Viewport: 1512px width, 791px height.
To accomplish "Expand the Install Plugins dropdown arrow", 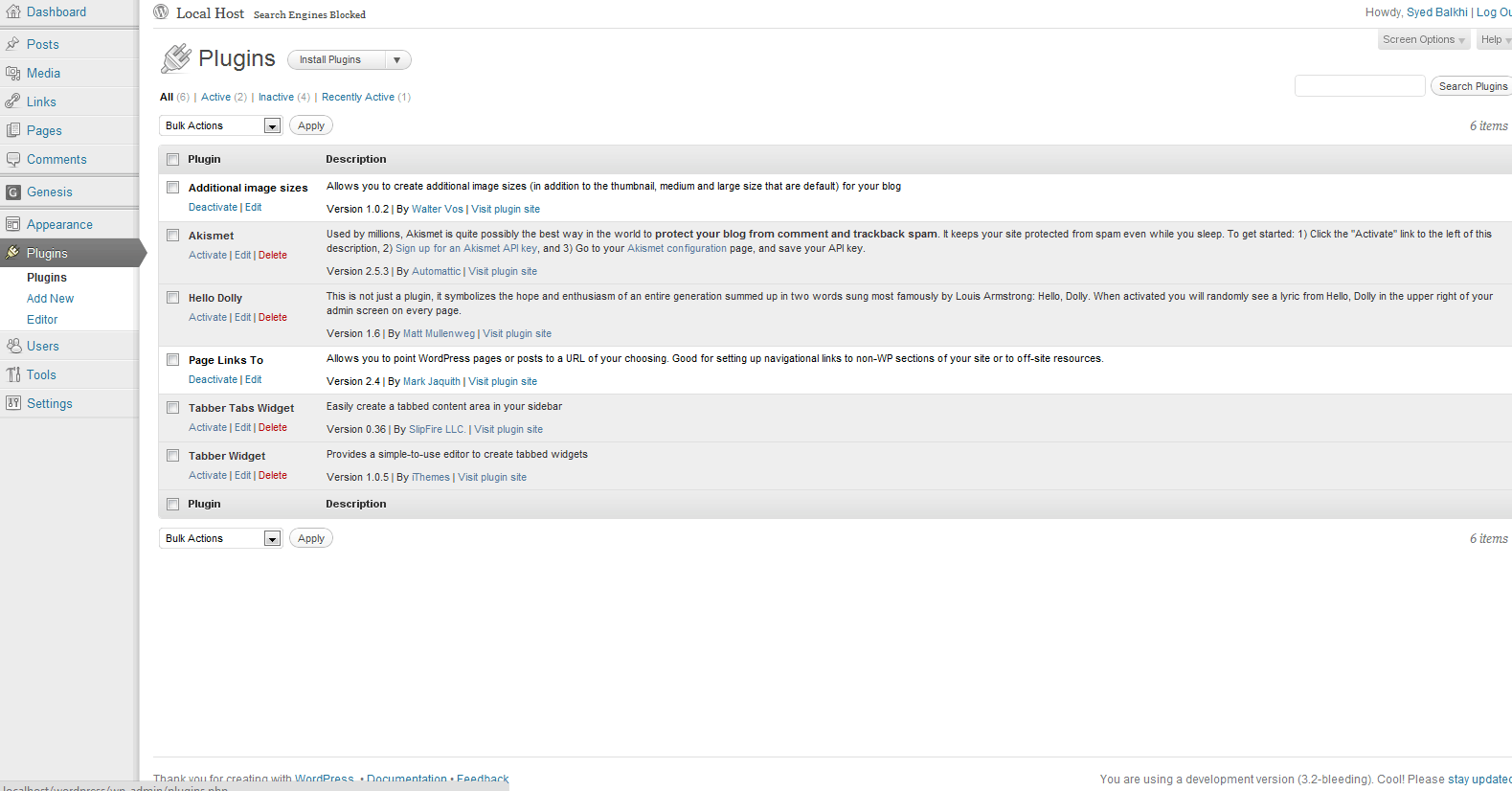I will pos(397,59).
